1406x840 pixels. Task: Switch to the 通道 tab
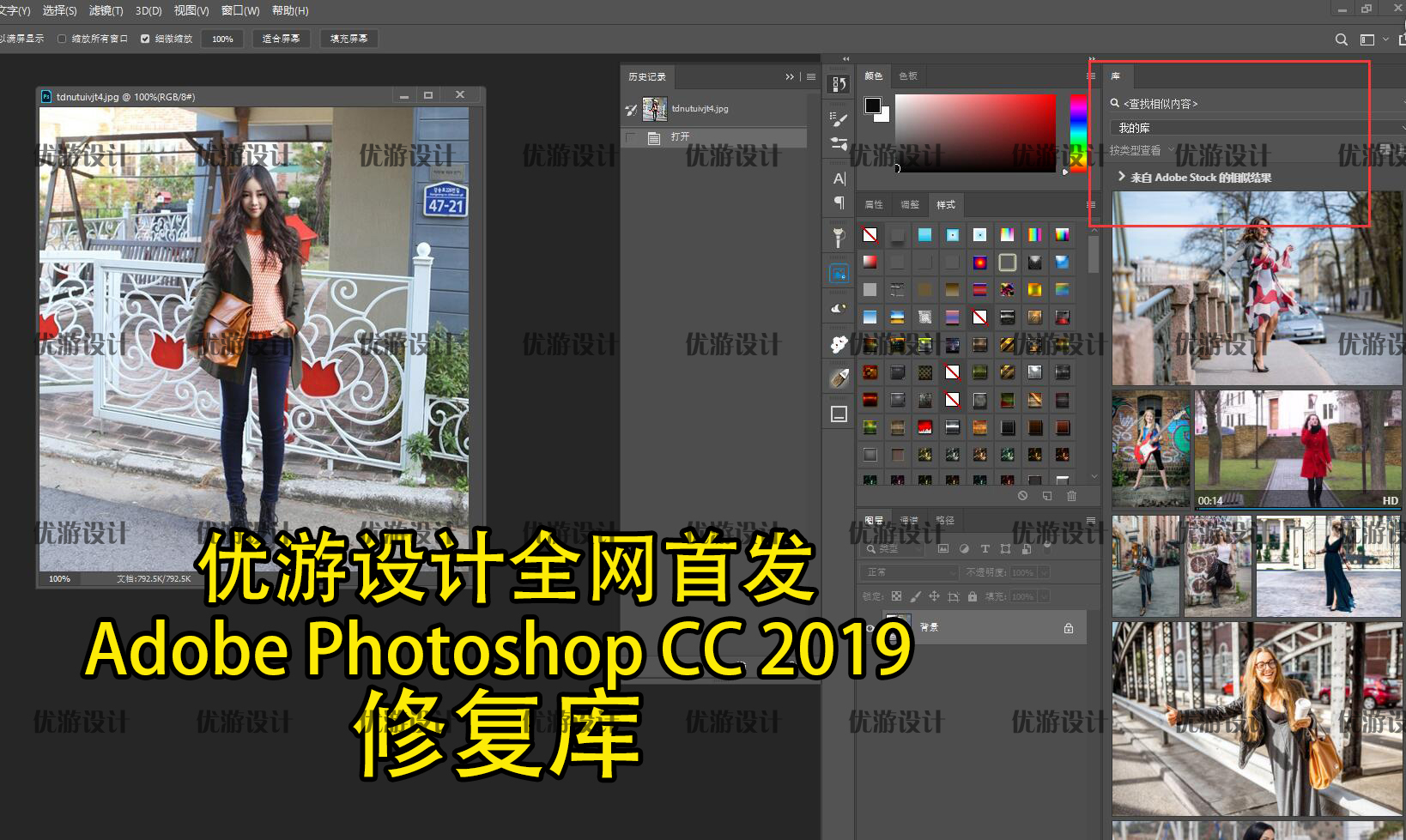click(x=909, y=520)
